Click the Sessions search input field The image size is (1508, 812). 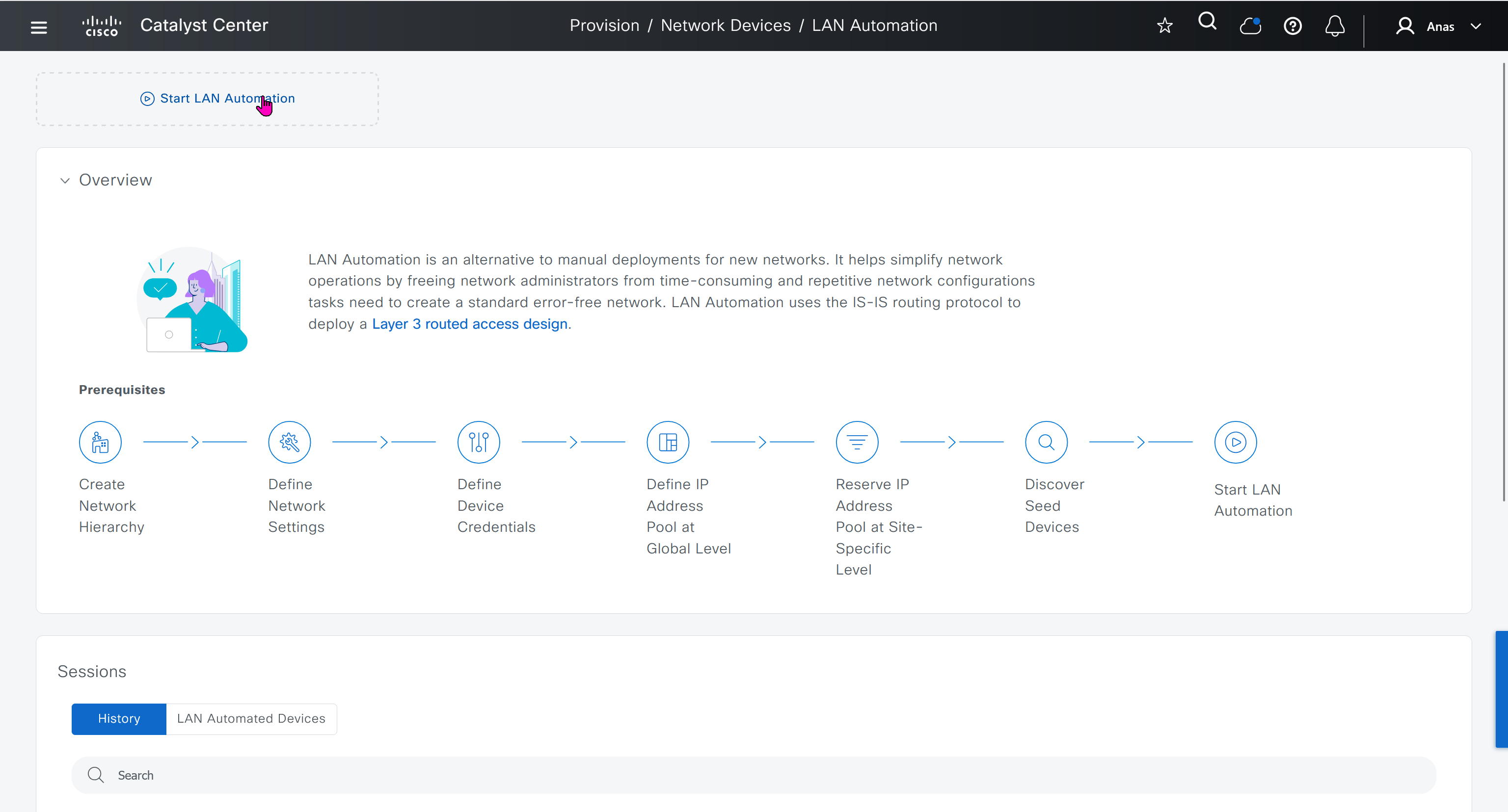pyautogui.click(x=753, y=775)
